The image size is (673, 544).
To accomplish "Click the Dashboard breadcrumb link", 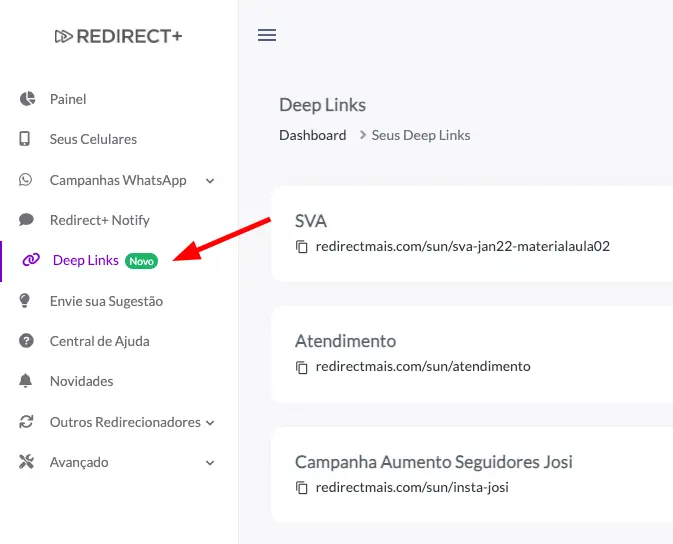I will [x=312, y=135].
